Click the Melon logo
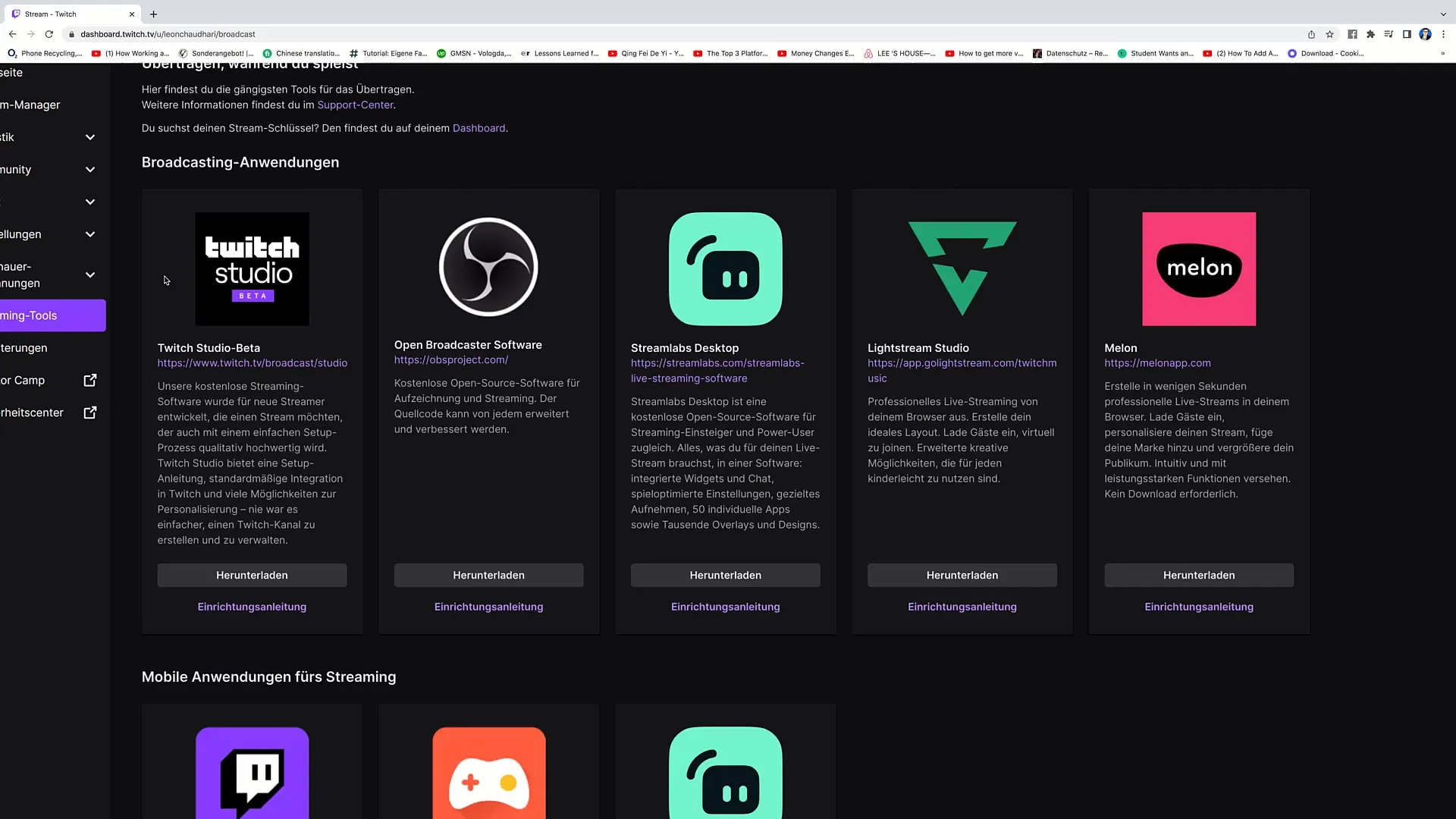 click(x=1199, y=268)
